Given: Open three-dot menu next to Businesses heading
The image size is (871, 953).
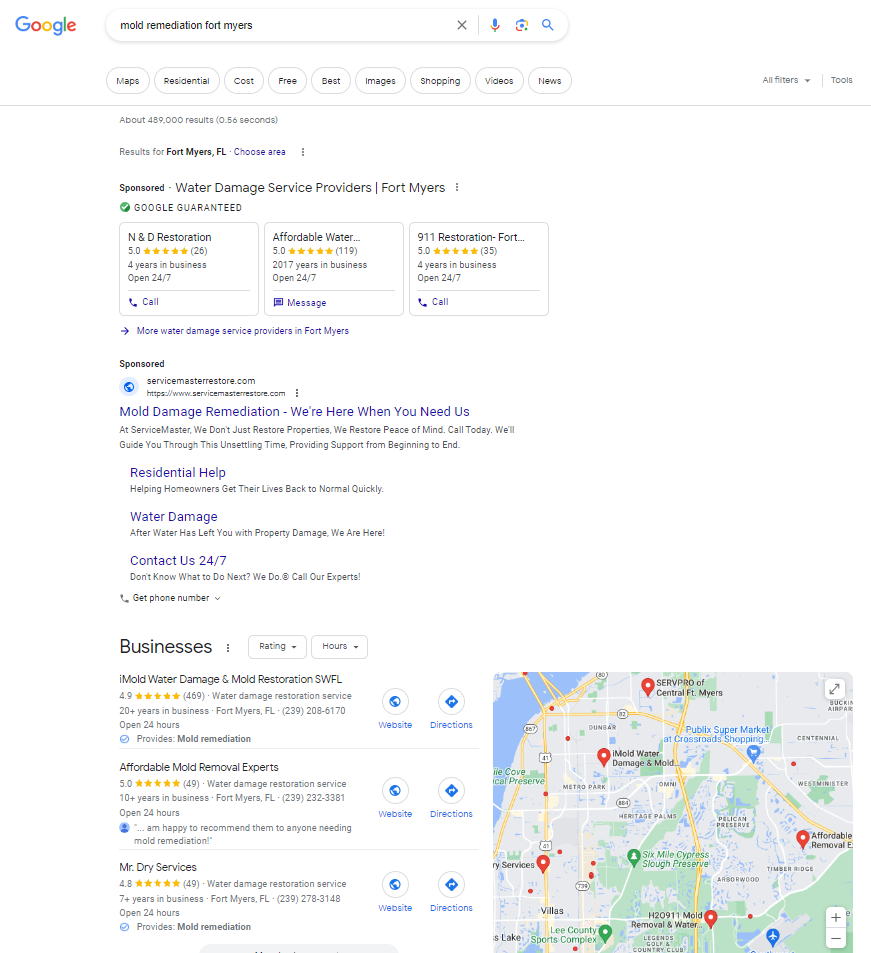Looking at the screenshot, I should (x=228, y=648).
